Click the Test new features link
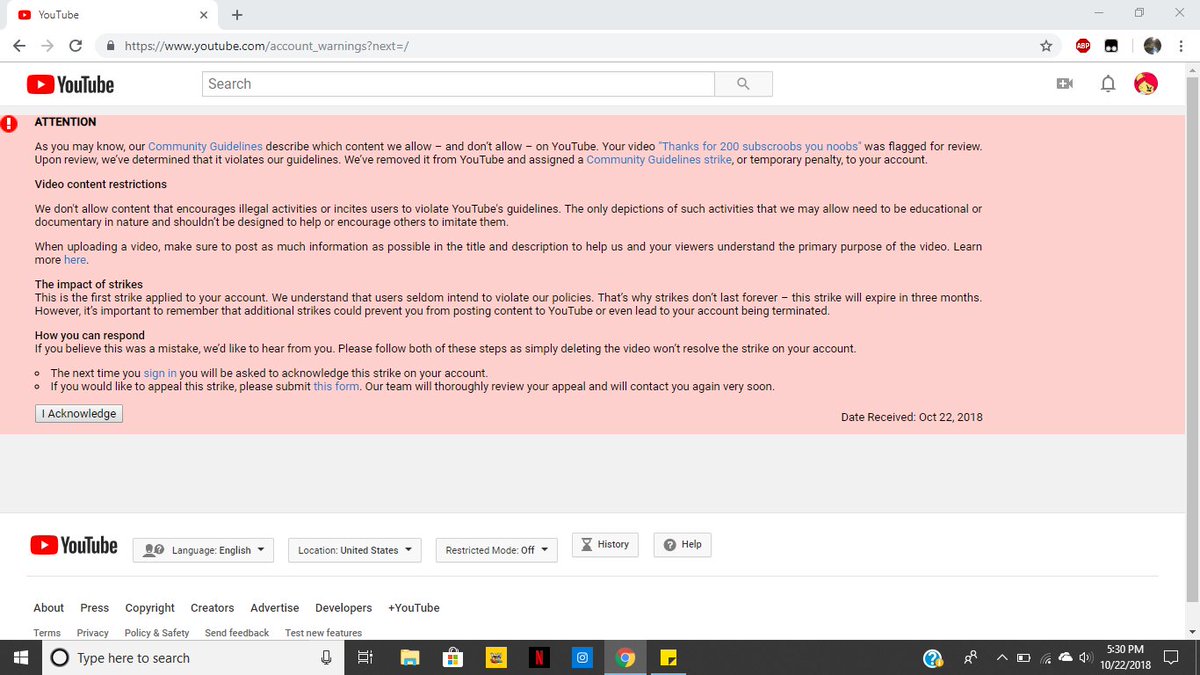 click(323, 633)
